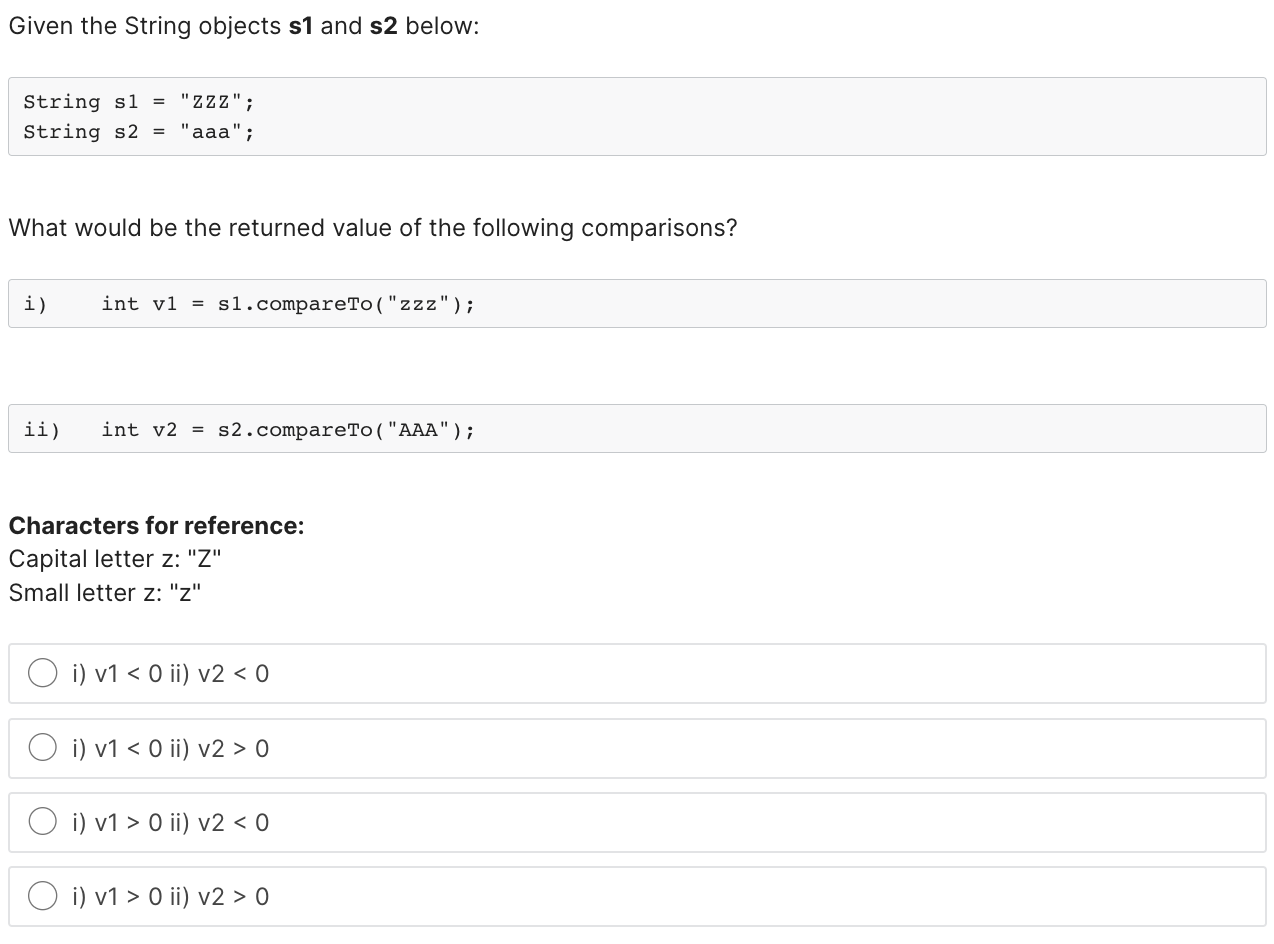Click the 'ii)' label in second comparison code

(42, 430)
